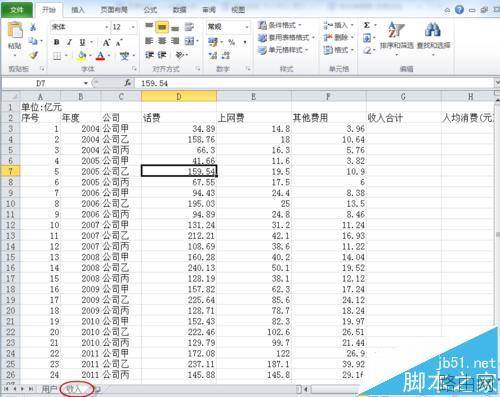Click the Increase Font Size icon
This screenshot has width=500, height=397.
(106, 42)
